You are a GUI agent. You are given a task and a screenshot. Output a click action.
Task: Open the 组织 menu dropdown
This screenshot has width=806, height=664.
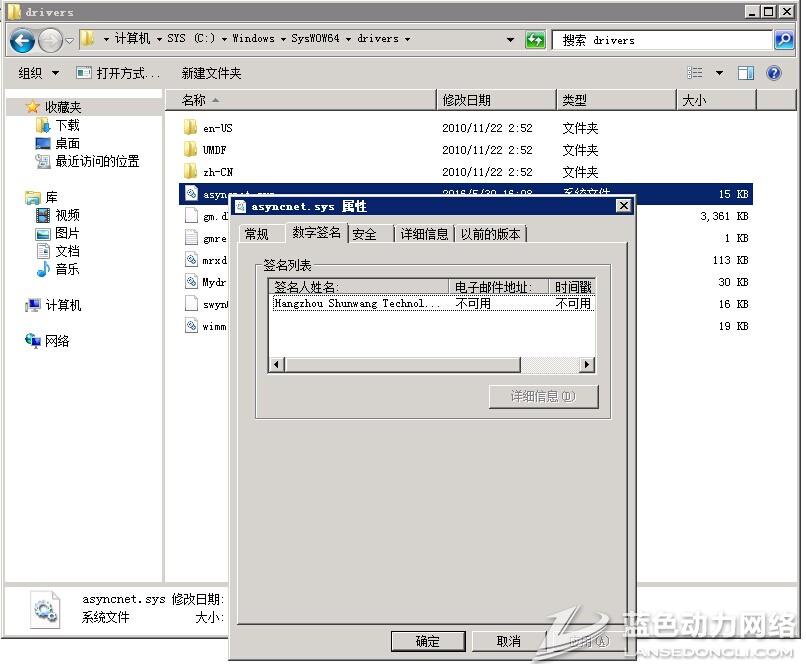click(x=39, y=73)
